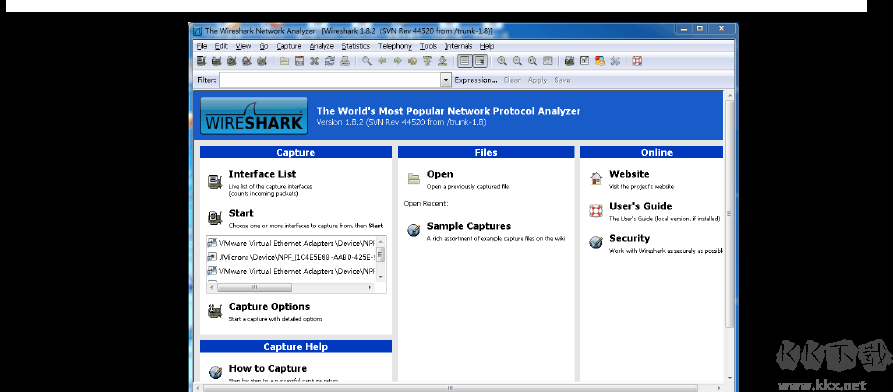The width and height of the screenshot is (893, 392).
Task: Open the Statistics menu
Action: [x=355, y=46]
